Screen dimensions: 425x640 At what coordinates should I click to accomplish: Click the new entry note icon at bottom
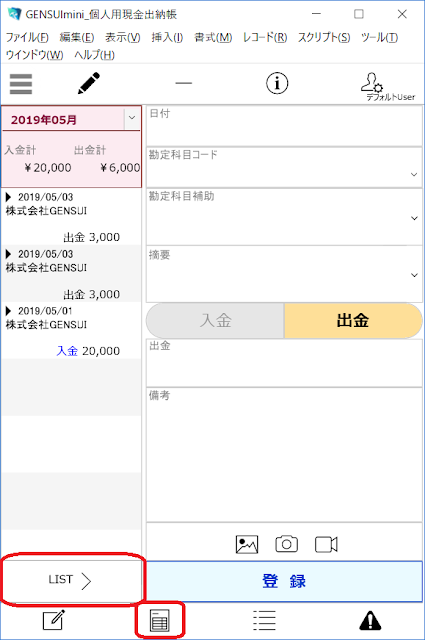coord(54,620)
